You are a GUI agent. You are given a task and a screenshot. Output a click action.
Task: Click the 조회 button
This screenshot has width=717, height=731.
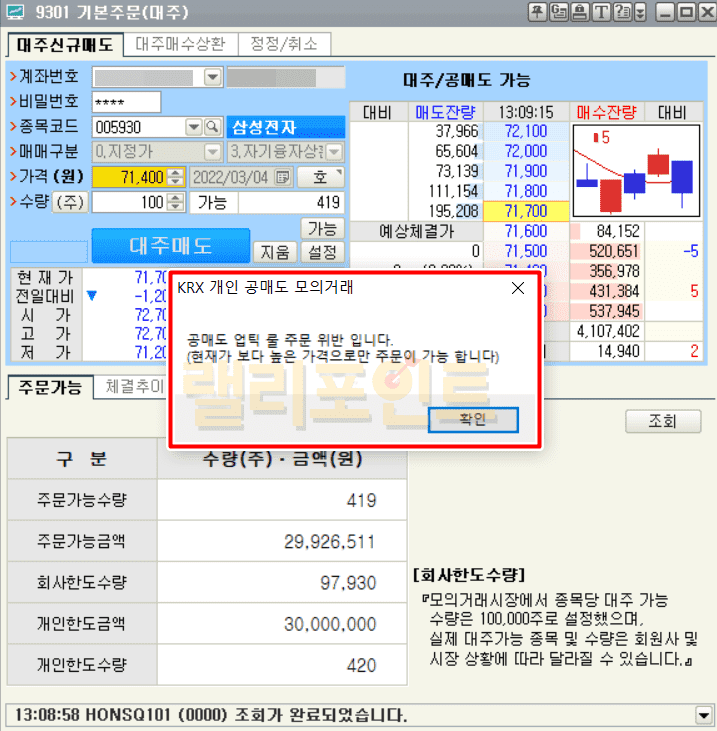(662, 421)
